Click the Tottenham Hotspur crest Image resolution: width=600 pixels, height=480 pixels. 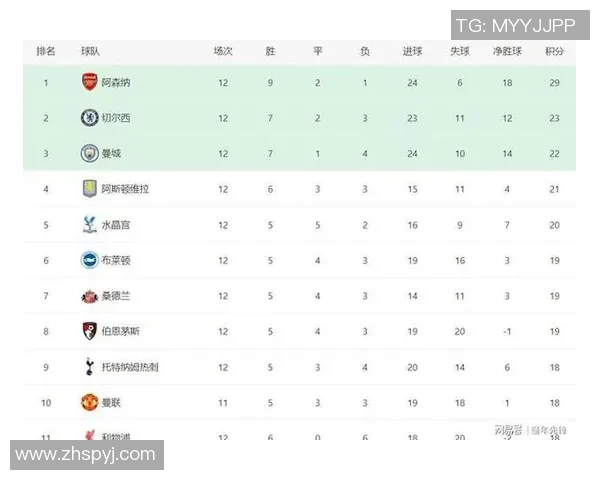(89, 367)
